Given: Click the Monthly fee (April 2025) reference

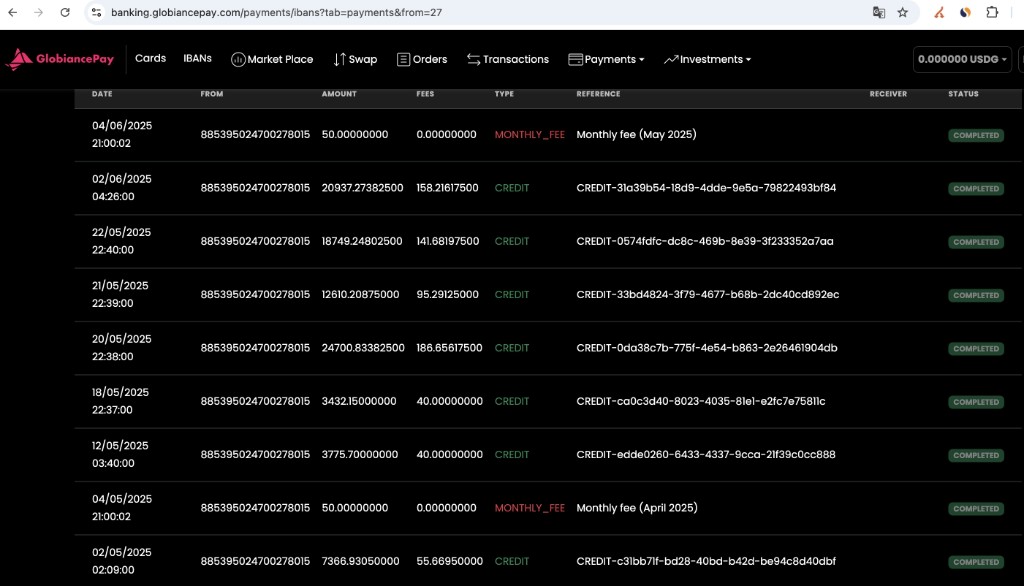Looking at the screenshot, I should [x=637, y=508].
